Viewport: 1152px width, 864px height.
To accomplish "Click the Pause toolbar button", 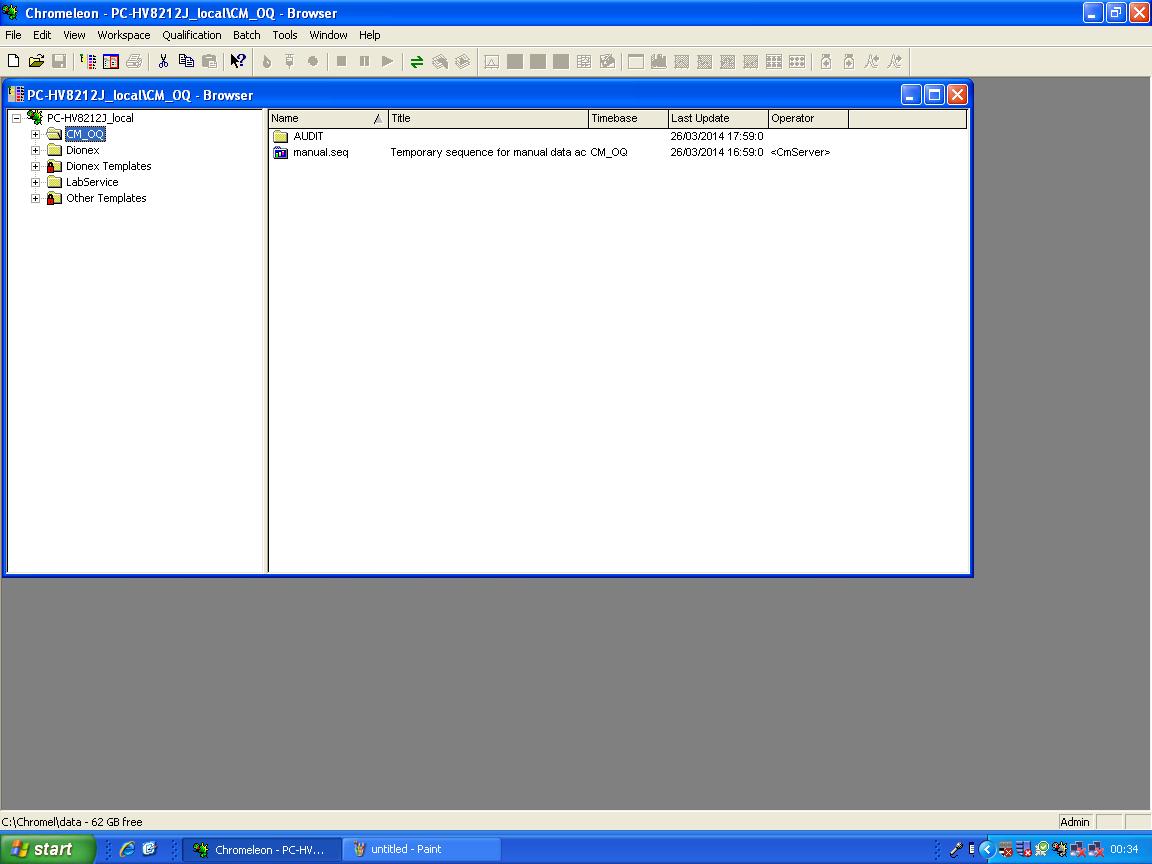I will 364,62.
